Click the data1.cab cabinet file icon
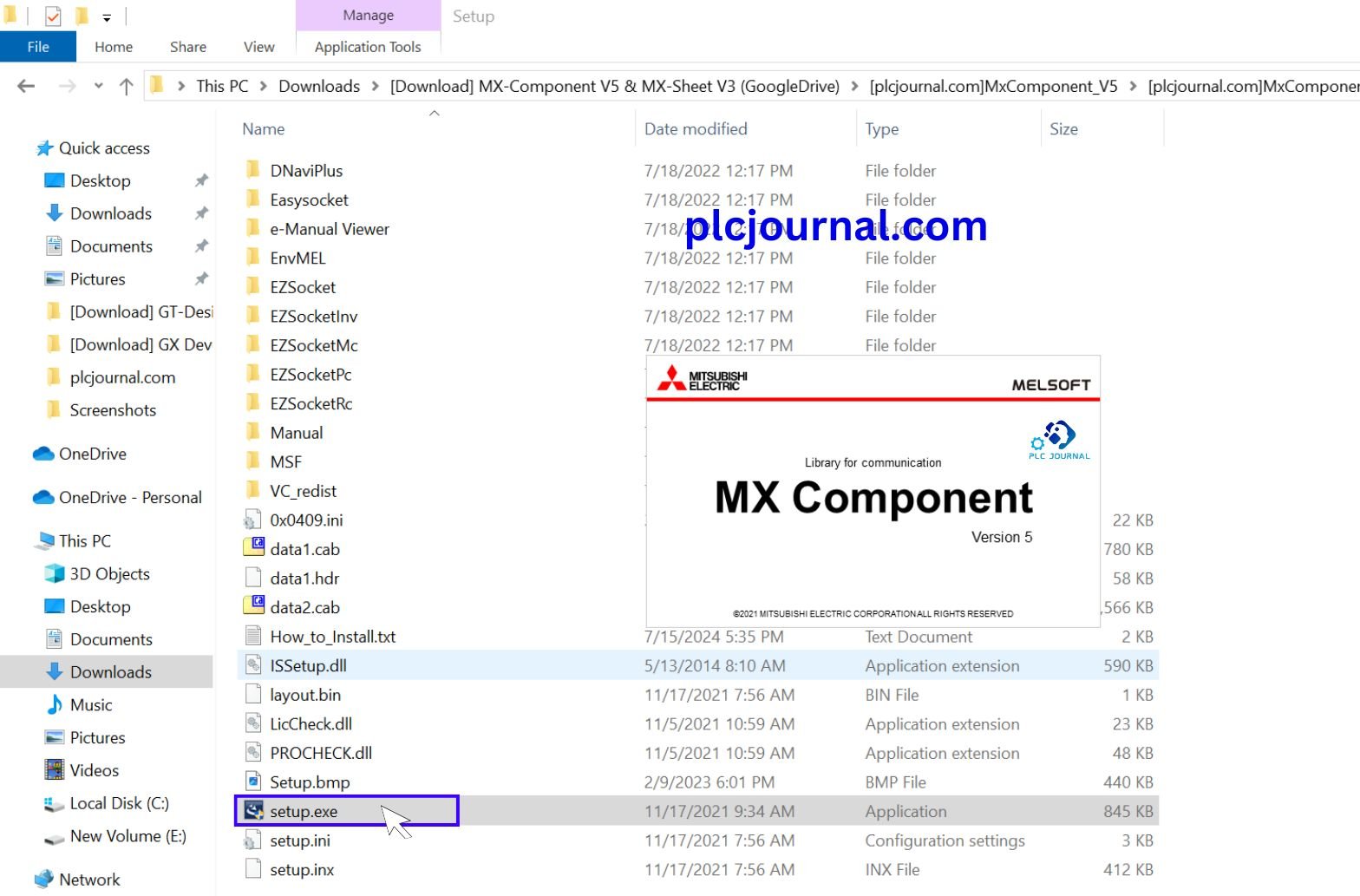Screen dimensions: 1360x896 point(253,549)
